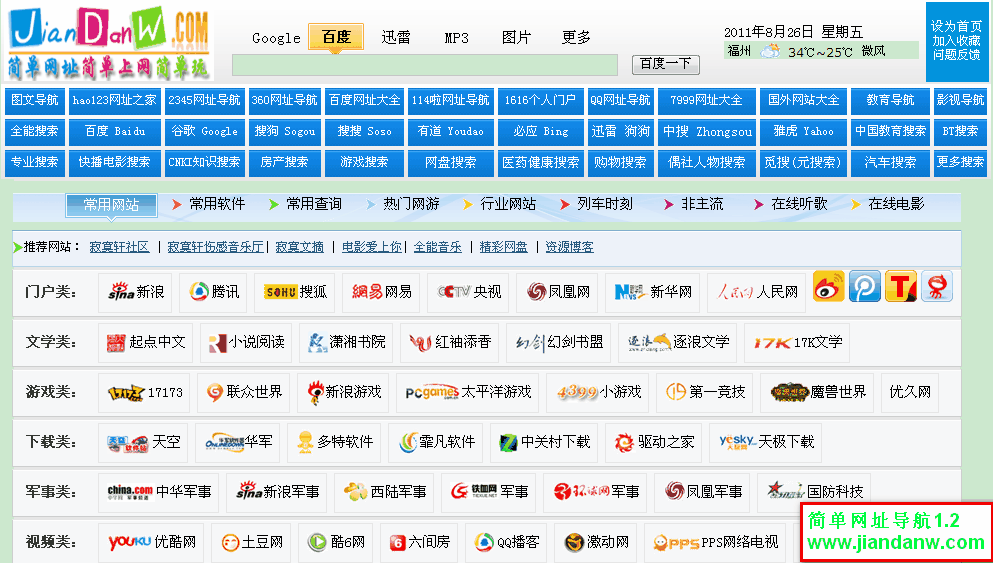This screenshot has width=993, height=563.
Task: Open the blue P Pengyou icon
Action: click(x=865, y=286)
